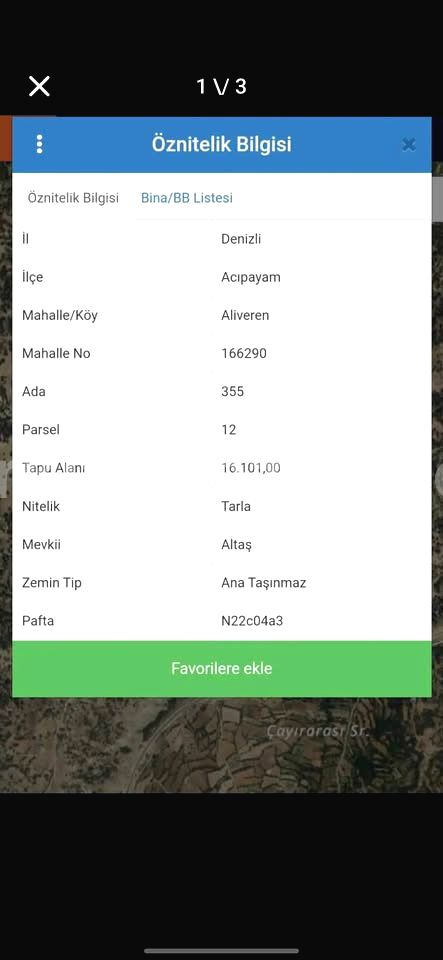Image resolution: width=443 pixels, height=960 pixels.
Task: Tap the 1 / 3 image counter
Action: coord(221,86)
